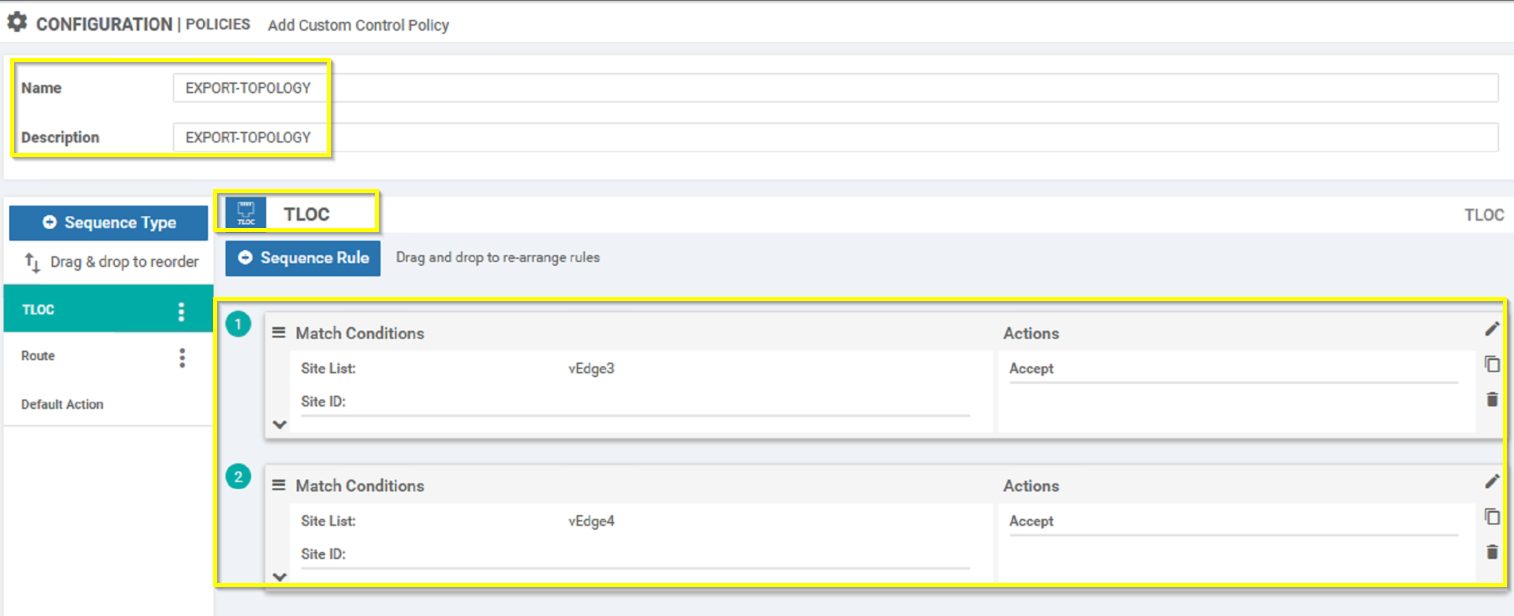Click the Accept action in rule 2
The width and height of the screenshot is (1514, 616).
coord(1031,521)
